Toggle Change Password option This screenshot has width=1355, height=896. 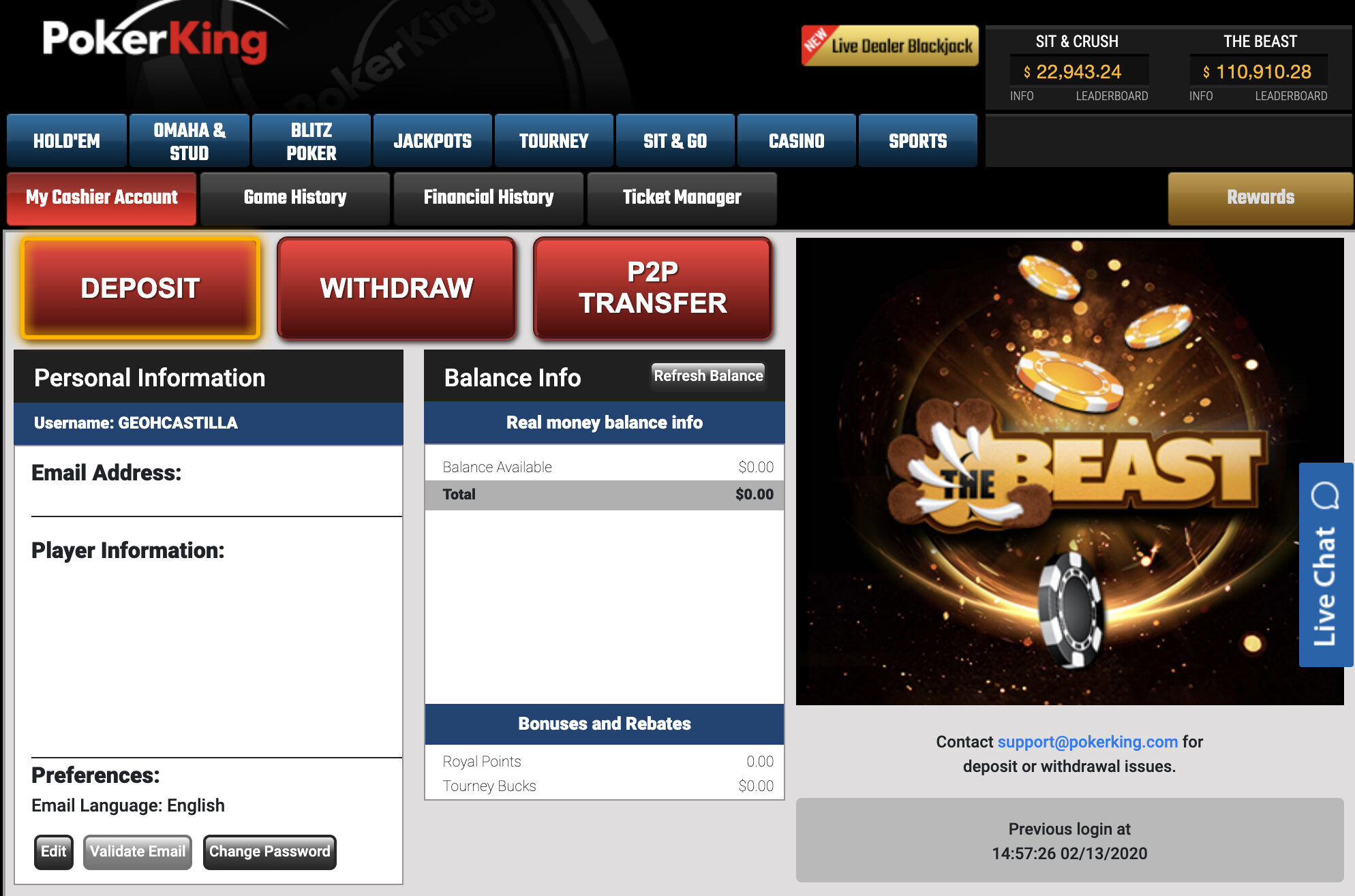270,851
